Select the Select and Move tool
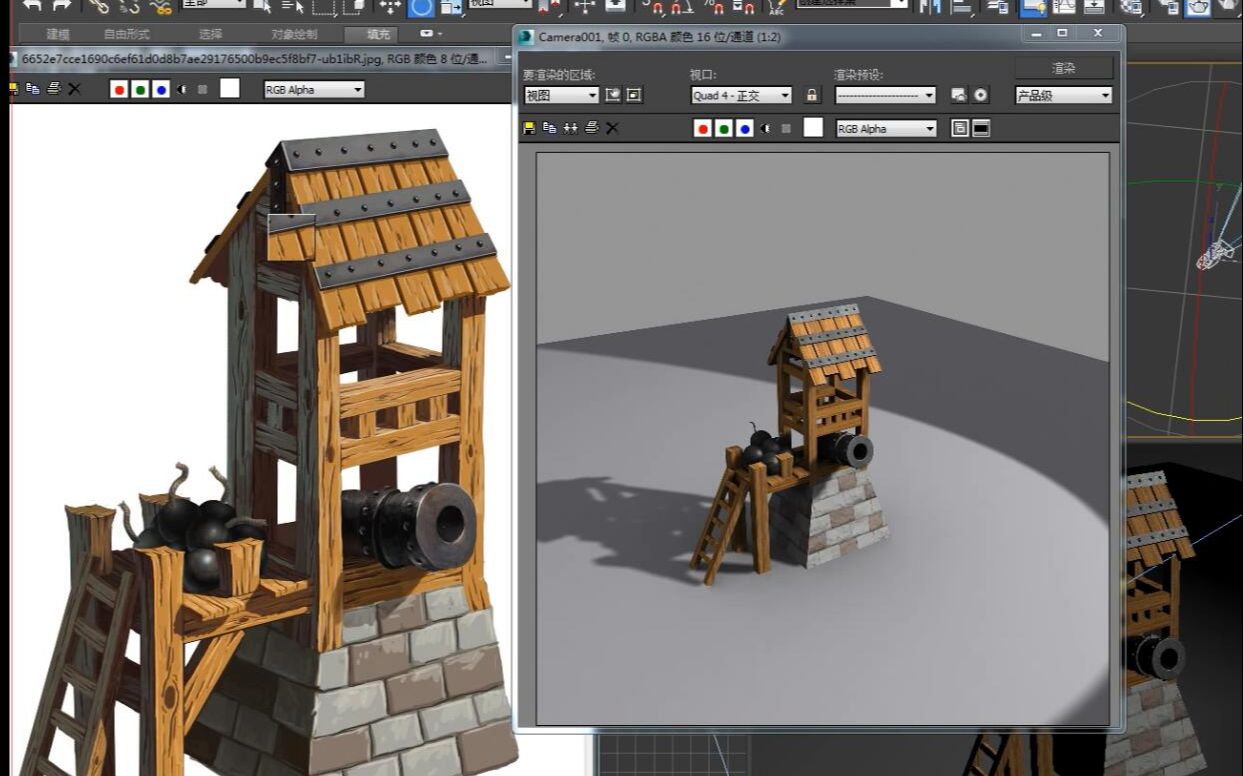The height and width of the screenshot is (776, 1243). coord(390,8)
